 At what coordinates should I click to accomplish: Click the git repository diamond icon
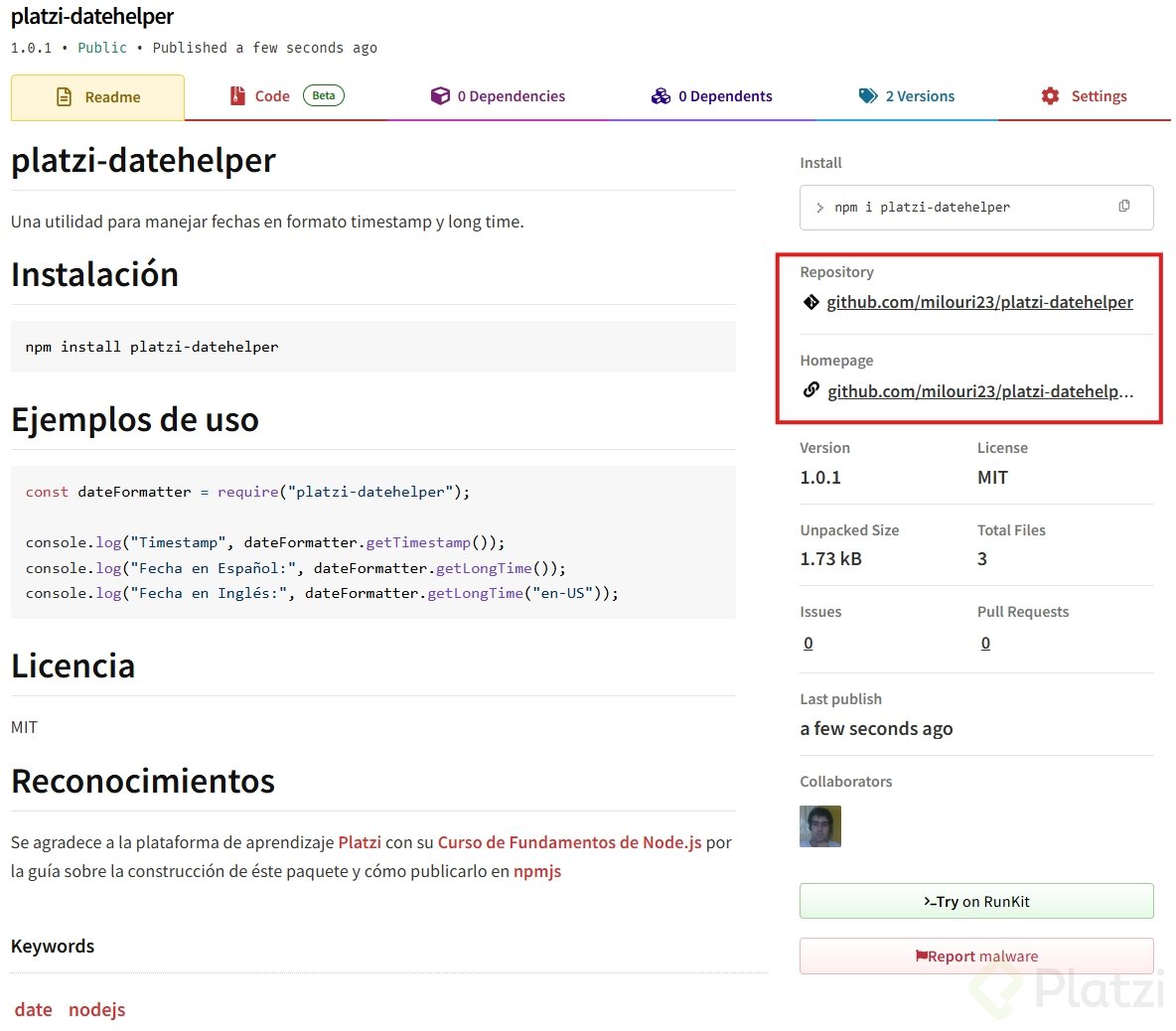point(810,302)
